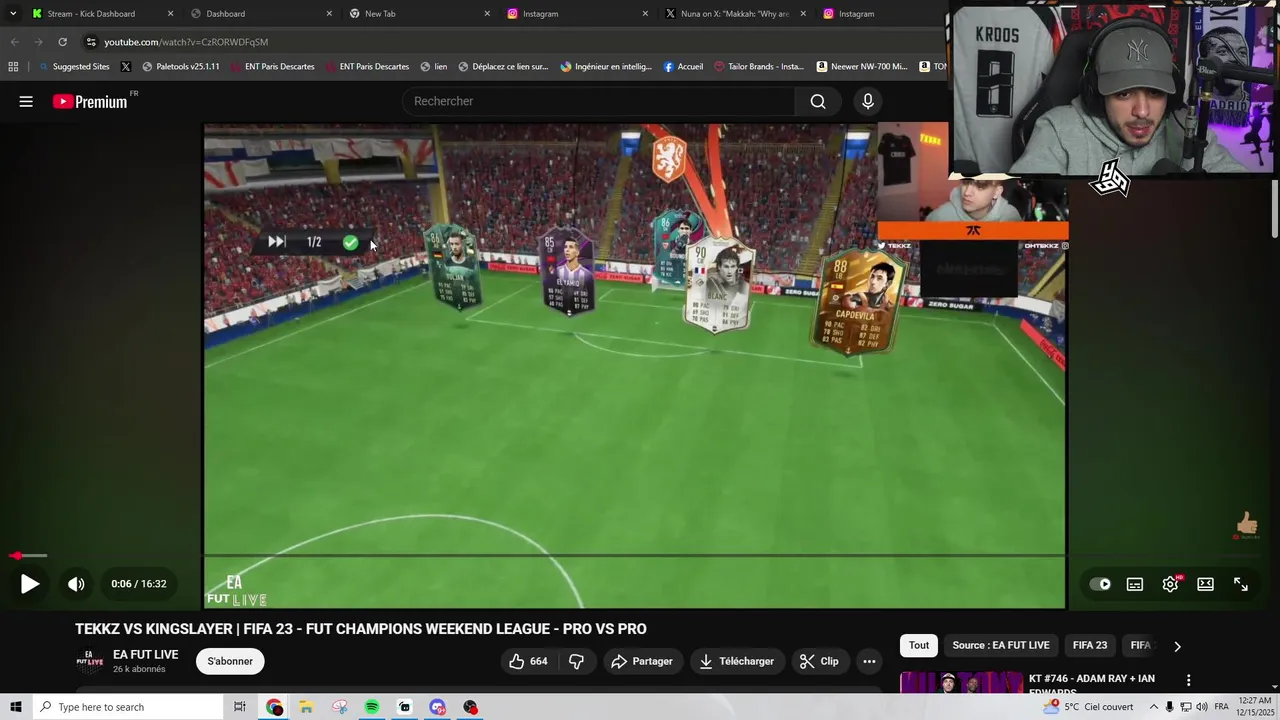Show more filter chips with arrow
The image size is (1280, 720).
click(x=1177, y=646)
